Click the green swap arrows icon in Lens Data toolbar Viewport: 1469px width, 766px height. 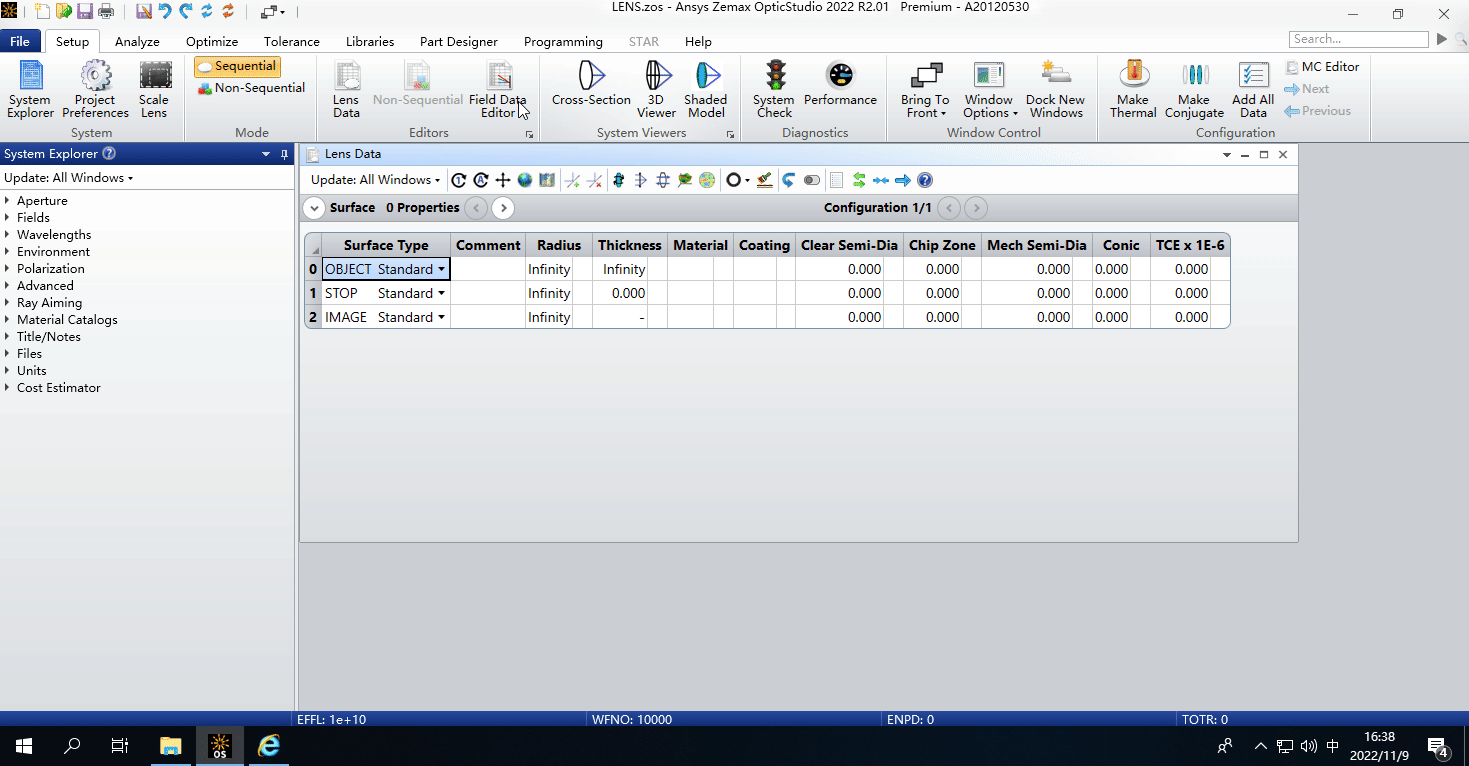(859, 180)
